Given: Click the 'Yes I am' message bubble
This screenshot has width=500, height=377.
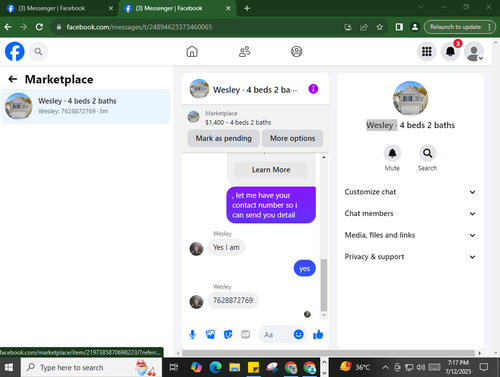Looking at the screenshot, I should [226, 247].
